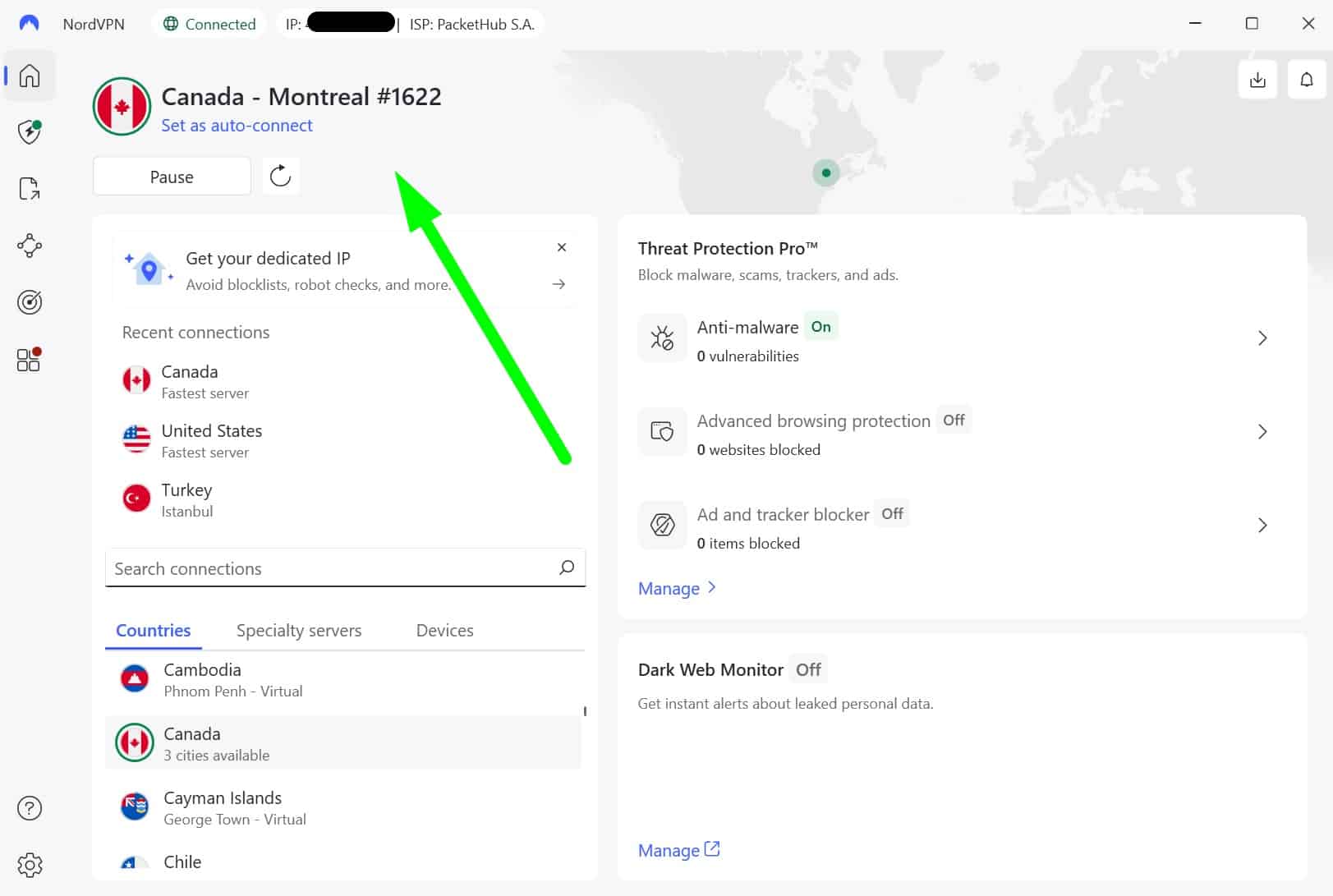The image size is (1333, 896).
Task: Click the search magnifier icon
Action: point(567,567)
